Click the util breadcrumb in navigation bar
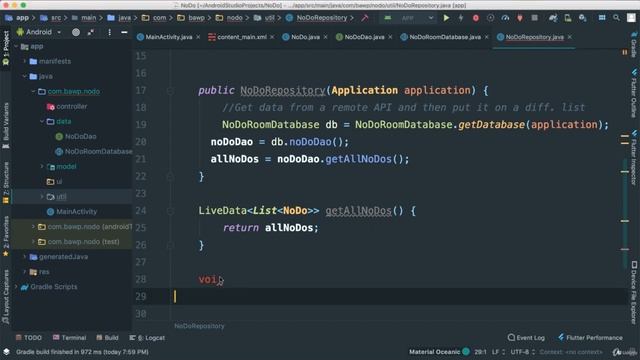This screenshot has height=360, width=640. tap(264, 18)
